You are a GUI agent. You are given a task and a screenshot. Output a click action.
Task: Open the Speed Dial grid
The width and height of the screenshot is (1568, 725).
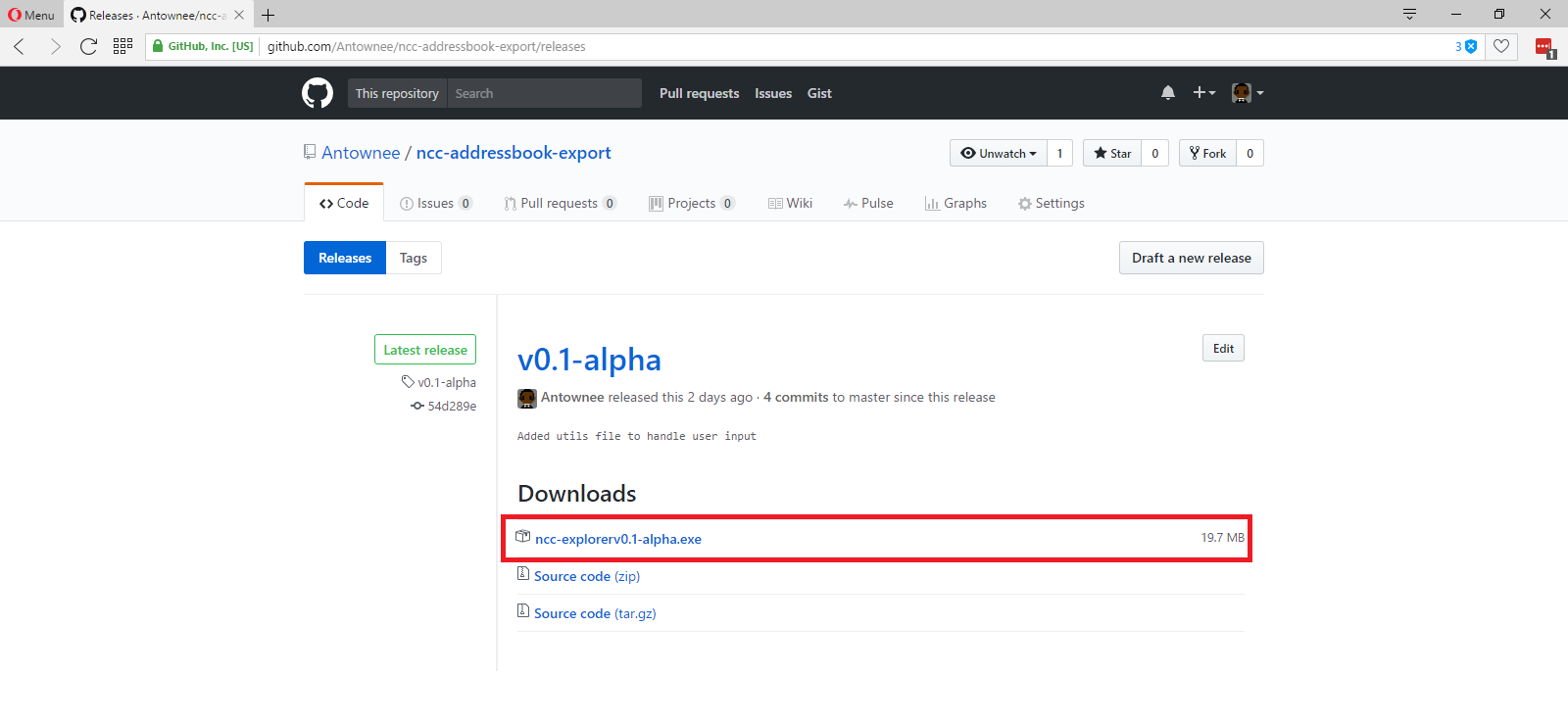click(122, 46)
